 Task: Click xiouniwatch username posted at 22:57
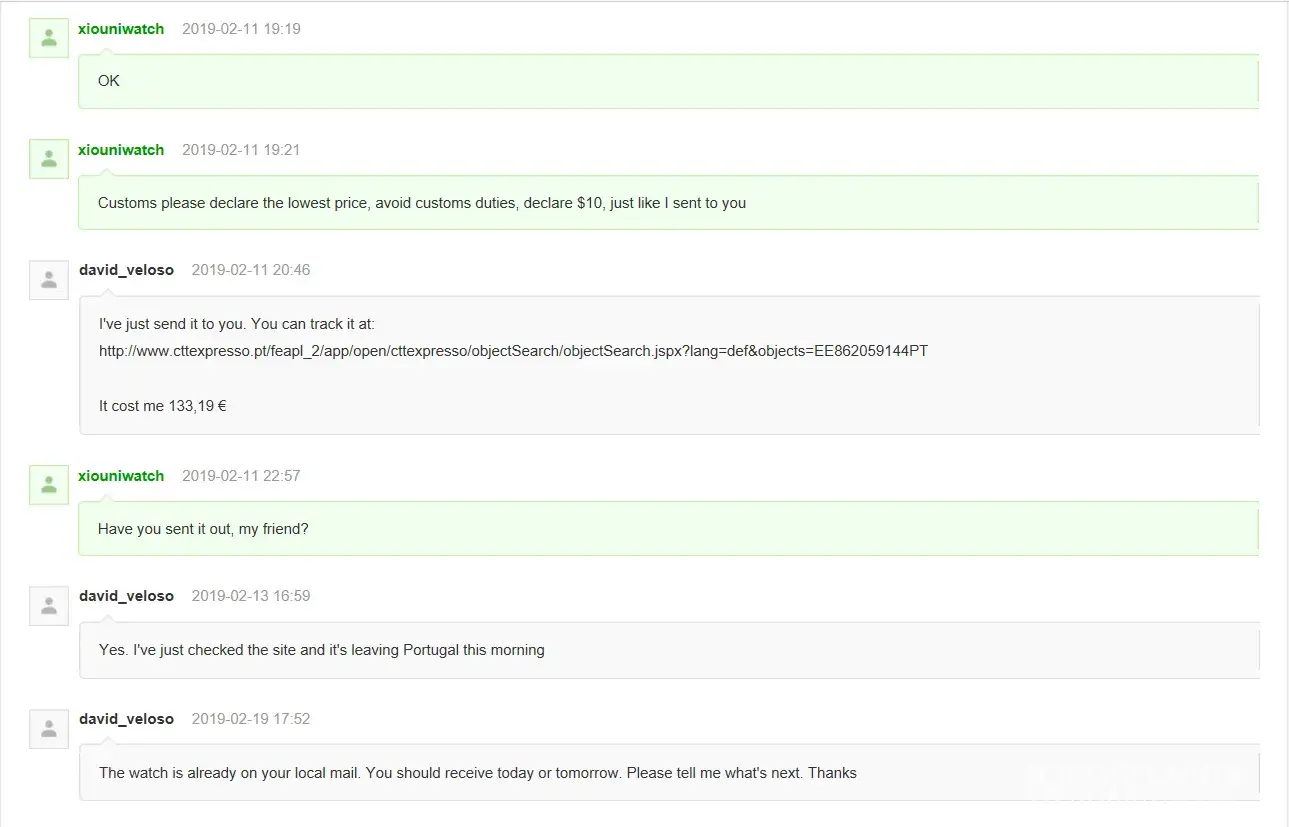(x=121, y=476)
